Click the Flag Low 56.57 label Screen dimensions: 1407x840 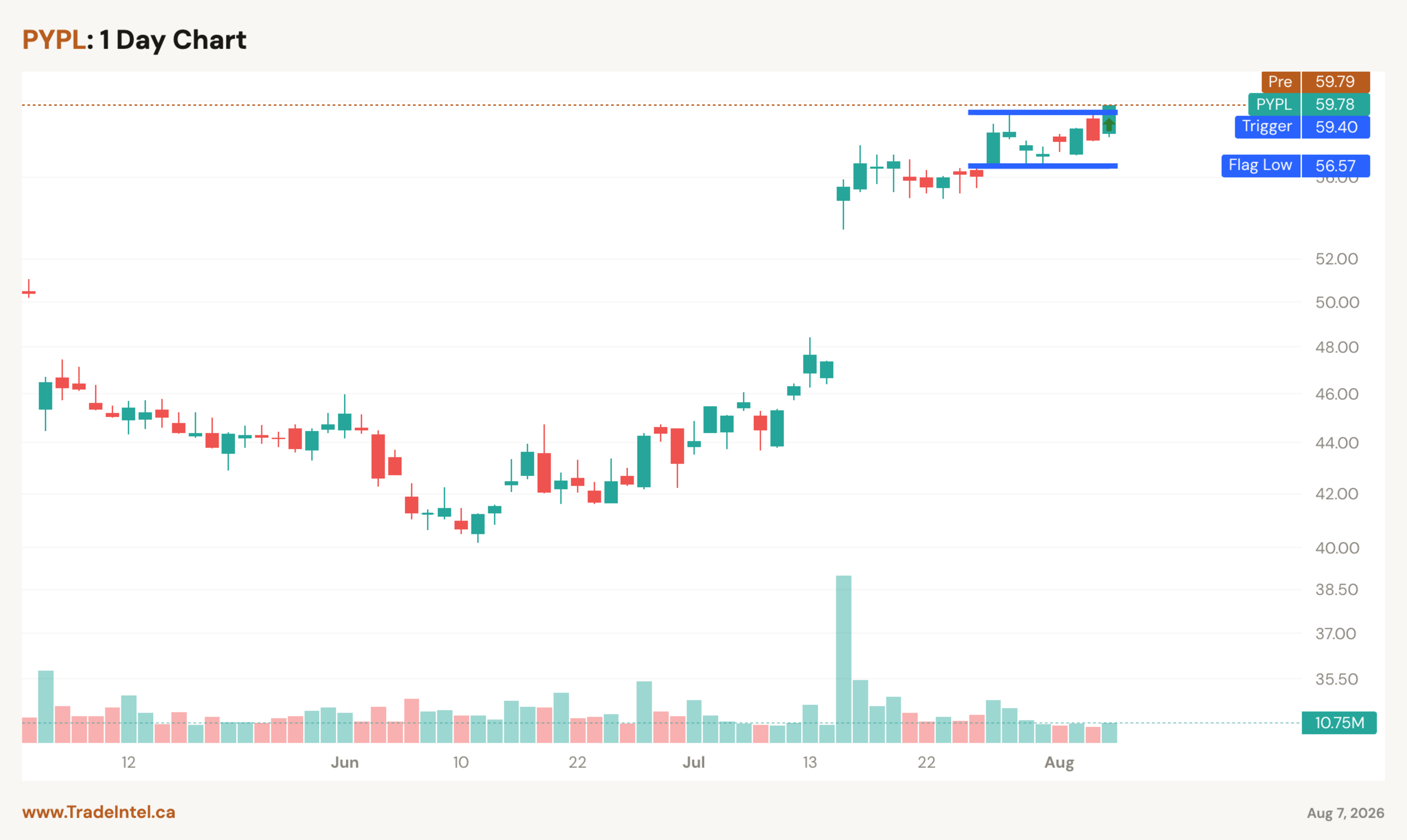(x=1296, y=166)
